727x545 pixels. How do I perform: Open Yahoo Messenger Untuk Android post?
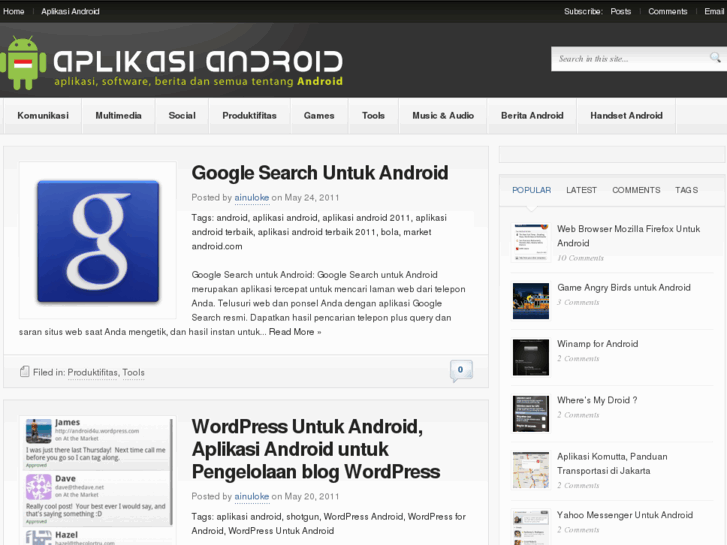point(625,515)
